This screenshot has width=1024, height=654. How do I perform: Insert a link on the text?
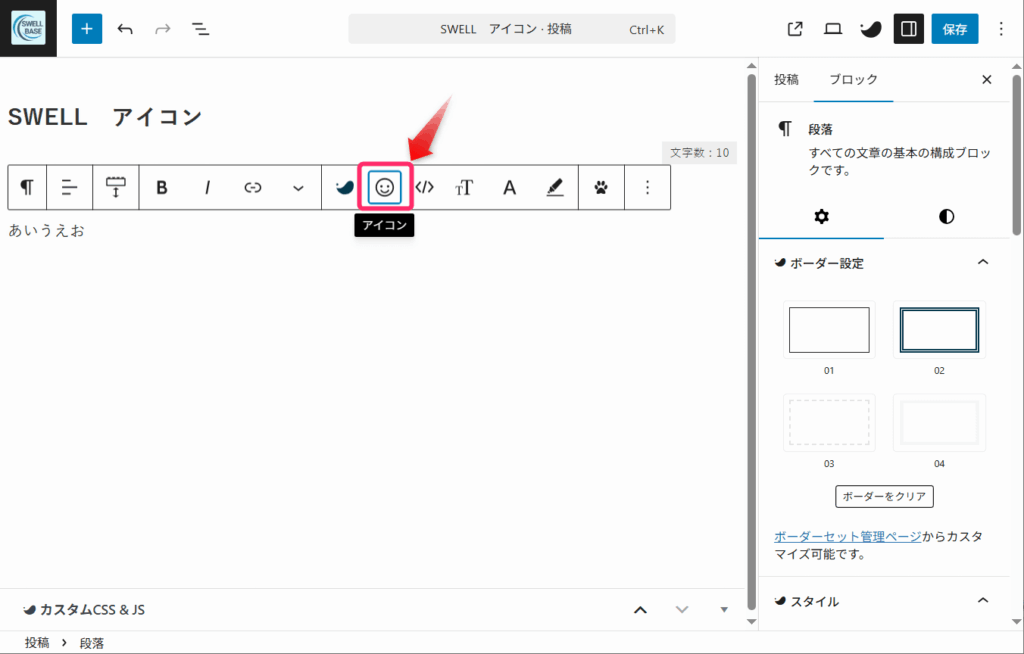tap(253, 188)
